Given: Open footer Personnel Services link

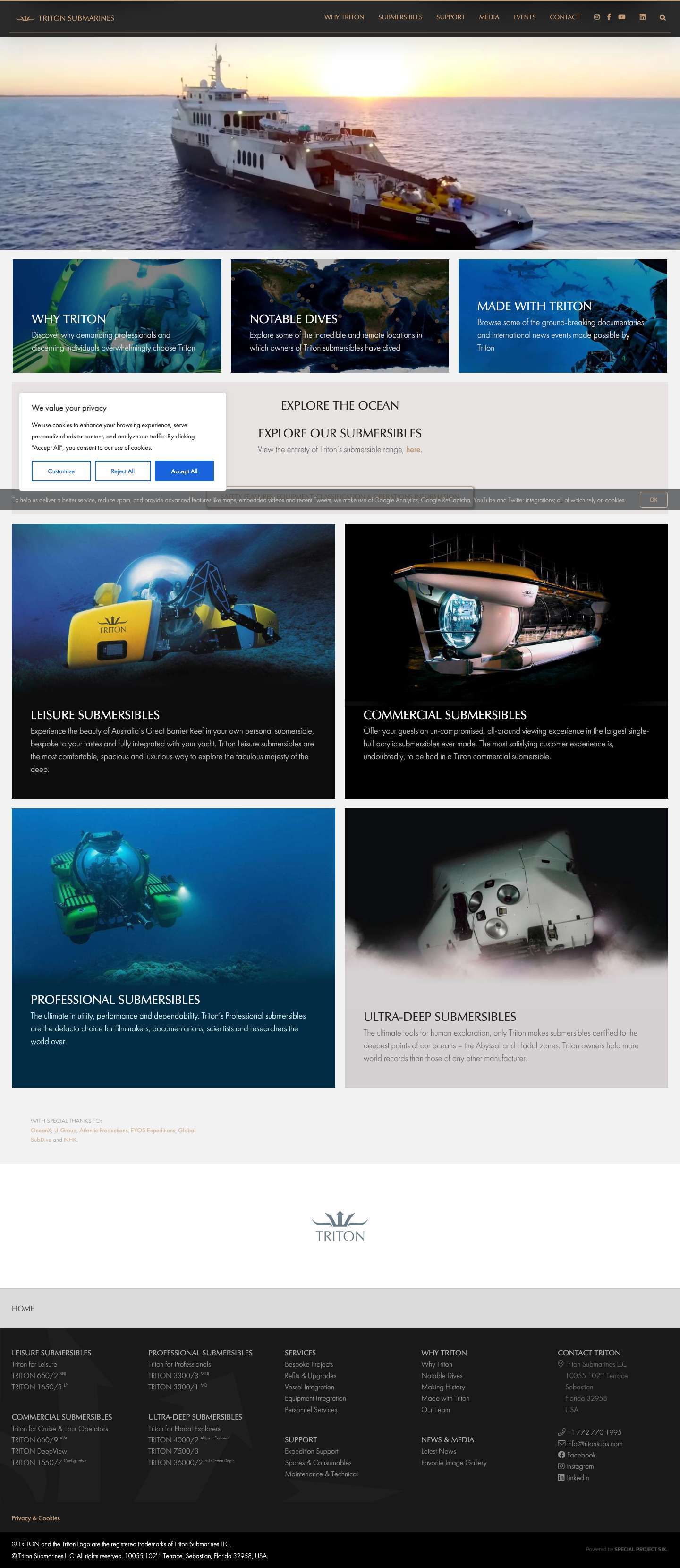Looking at the screenshot, I should 311,1410.
